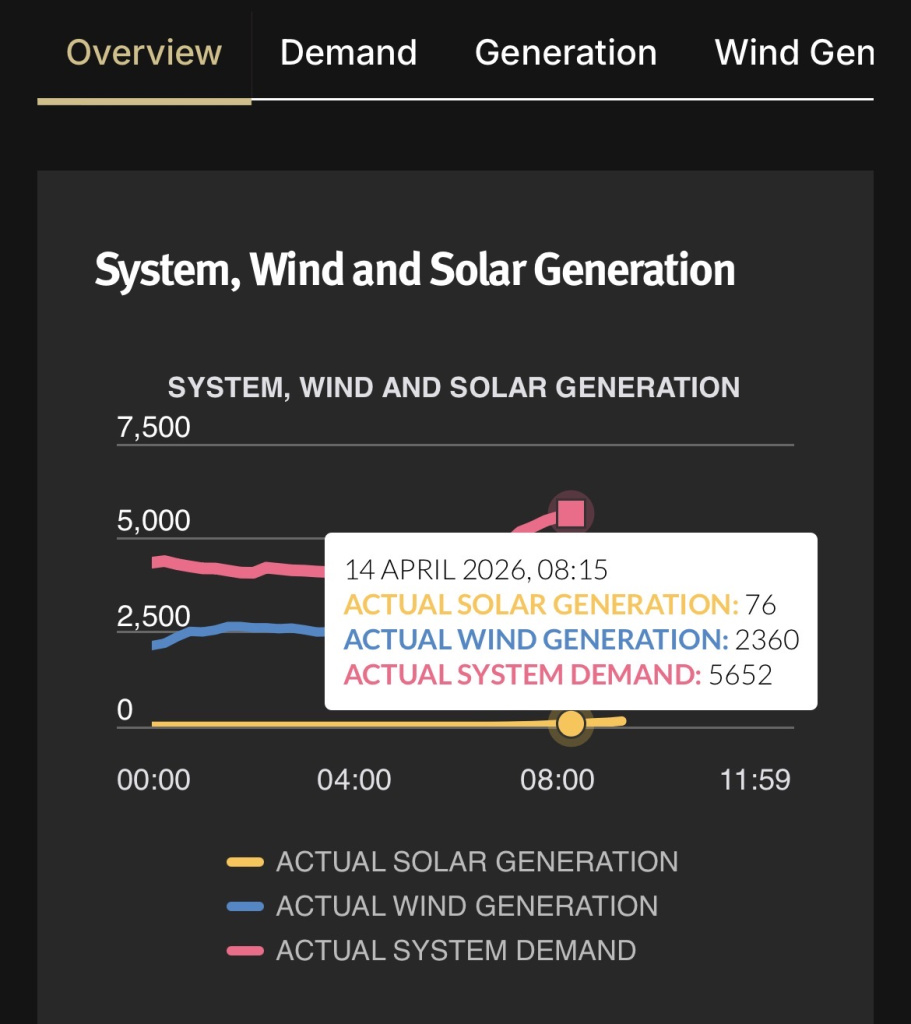Toggle Actual System Demand legend entry

pos(431,951)
